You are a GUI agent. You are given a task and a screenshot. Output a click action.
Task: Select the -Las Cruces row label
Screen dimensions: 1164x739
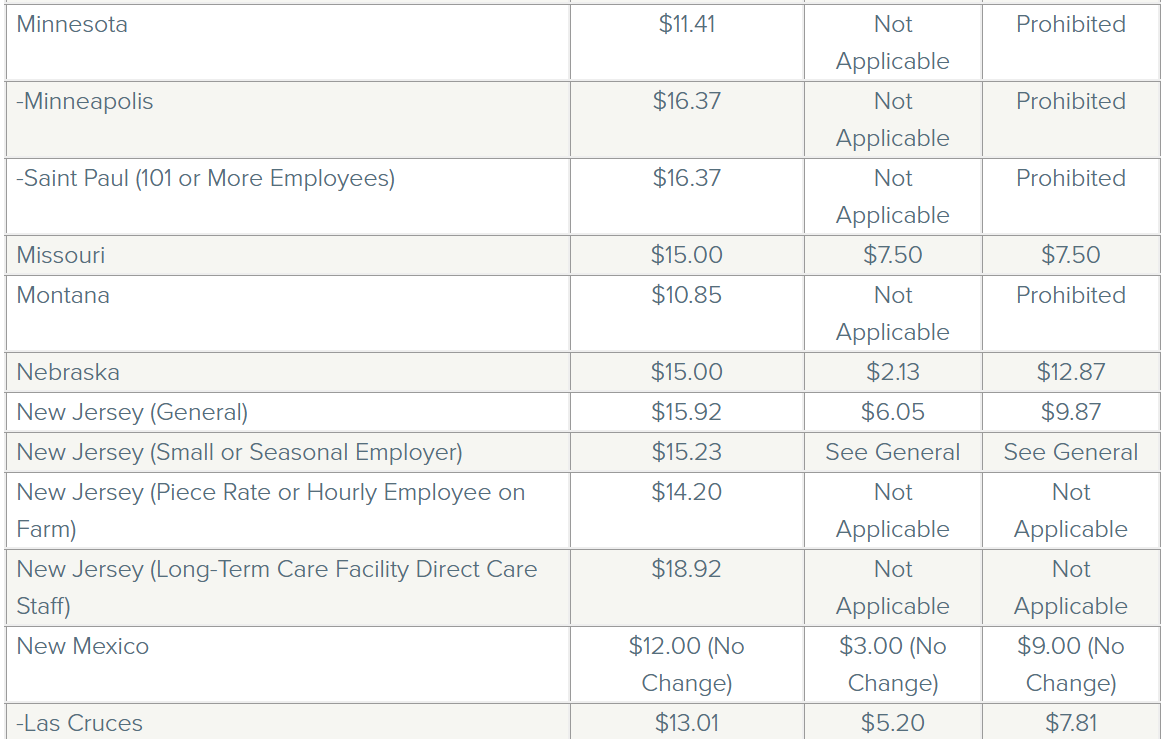[80, 723]
